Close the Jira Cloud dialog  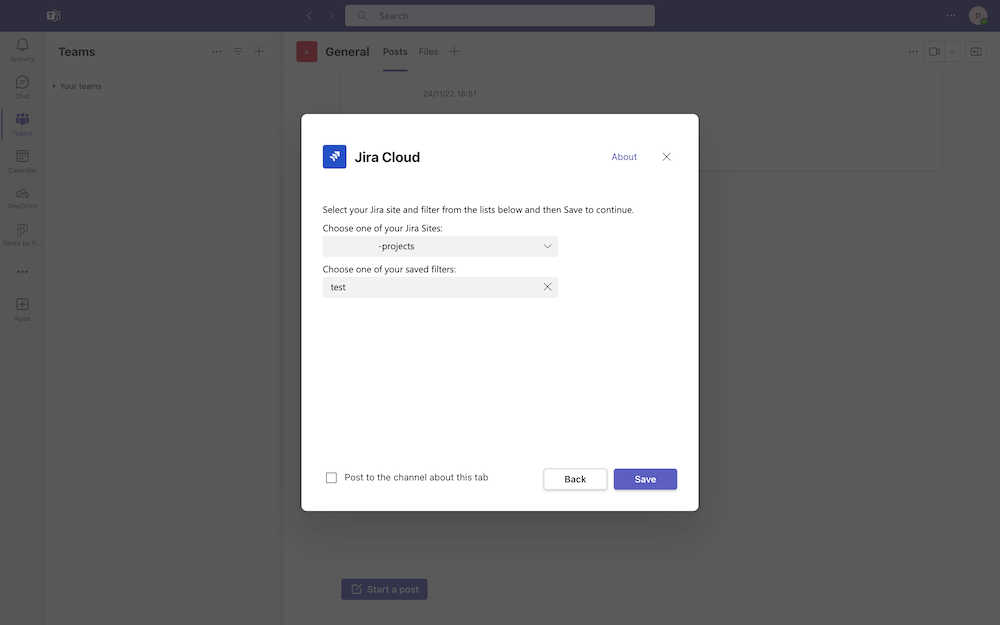pyautogui.click(x=666, y=157)
